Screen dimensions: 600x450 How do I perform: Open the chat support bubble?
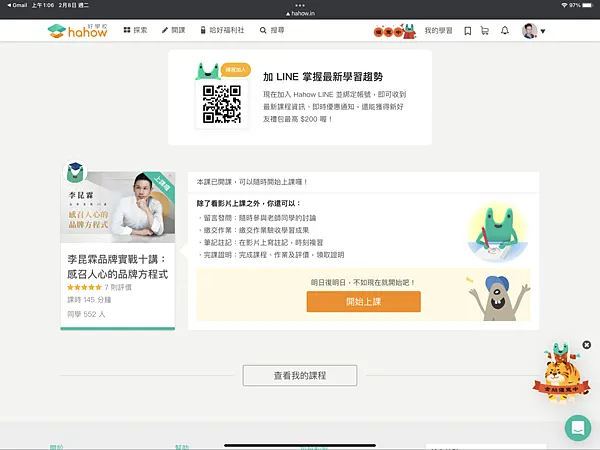pos(578,427)
